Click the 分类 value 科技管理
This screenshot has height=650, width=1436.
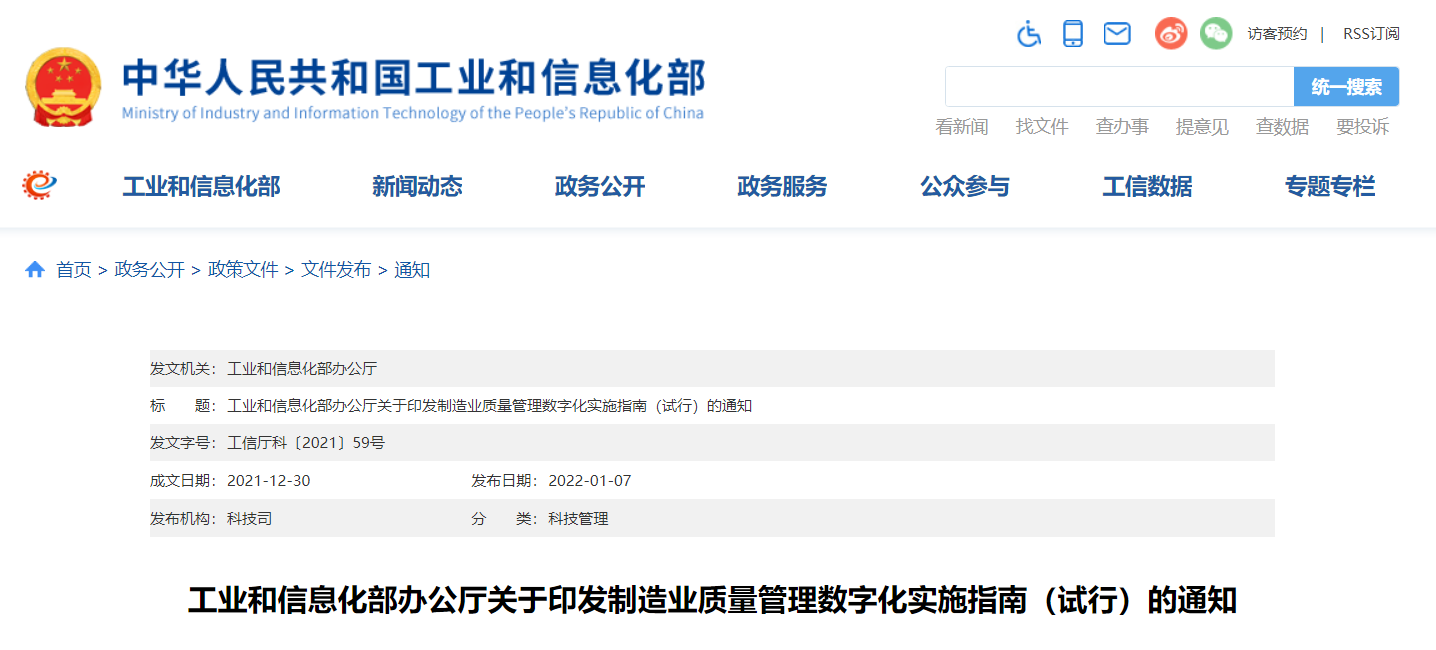pyautogui.click(x=578, y=519)
